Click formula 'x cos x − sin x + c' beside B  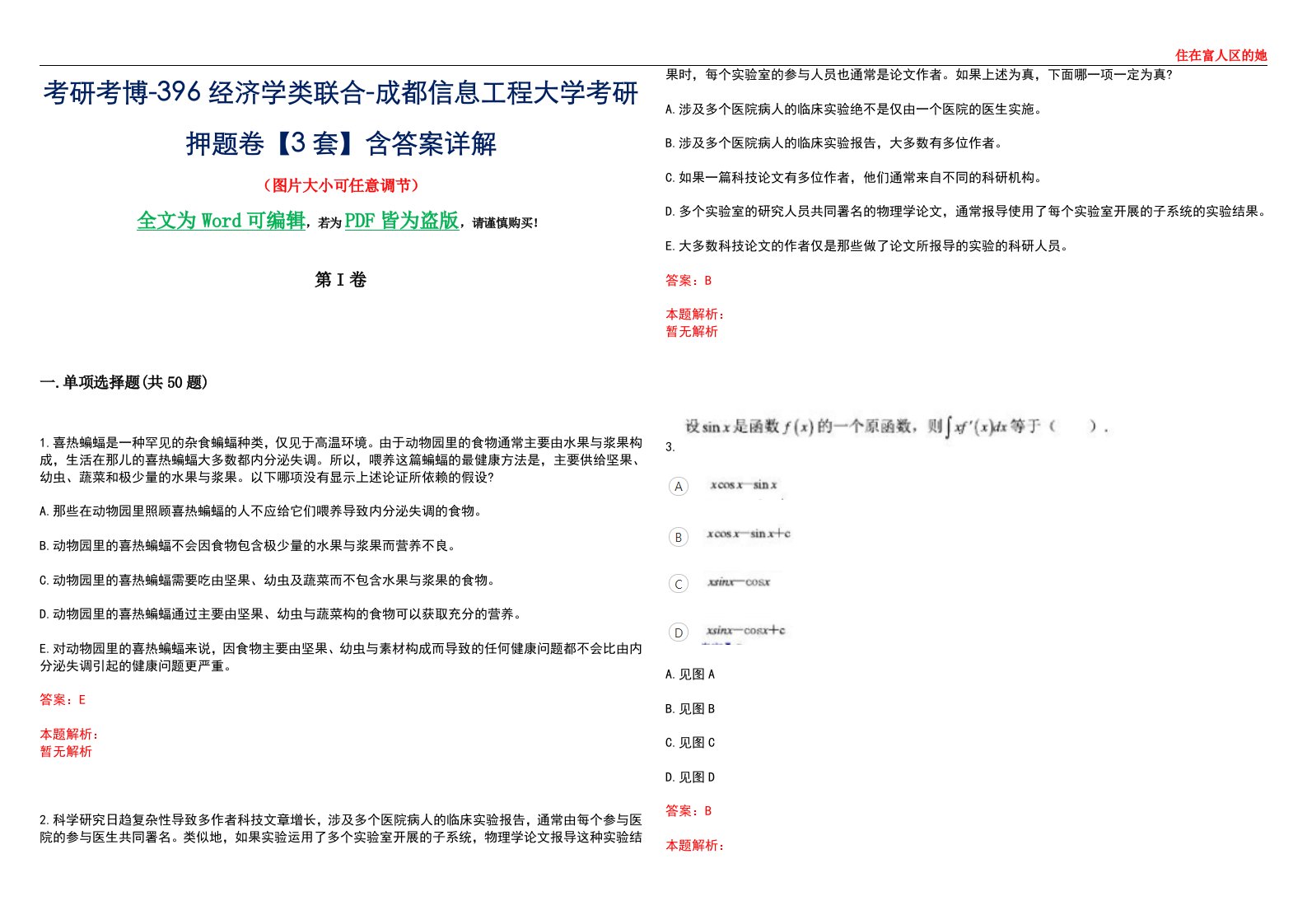(749, 534)
